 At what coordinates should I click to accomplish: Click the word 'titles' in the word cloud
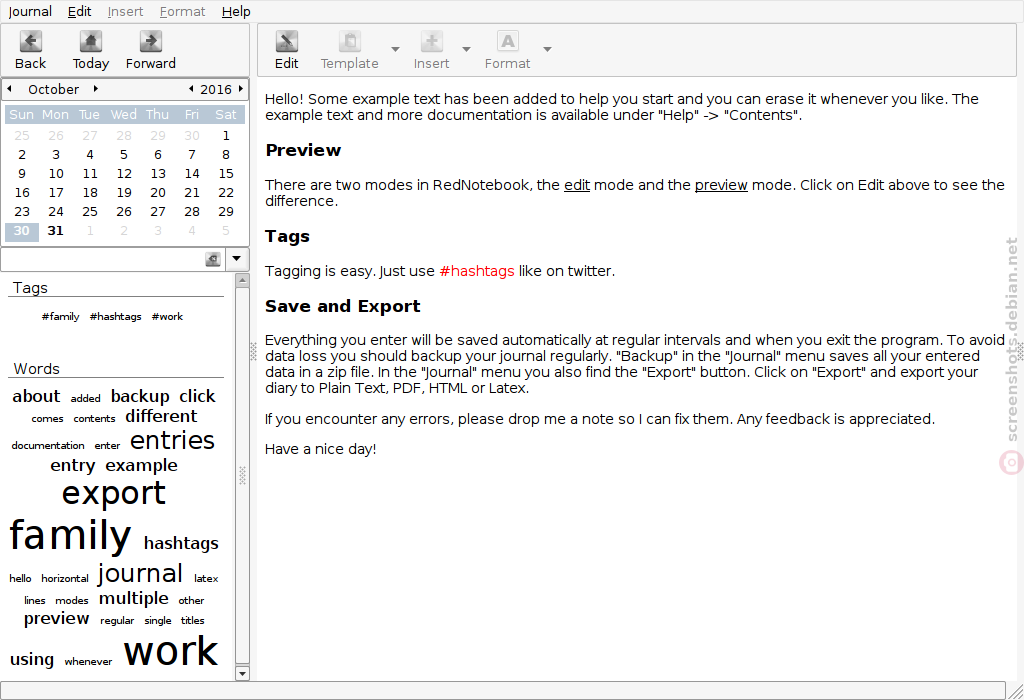(193, 620)
